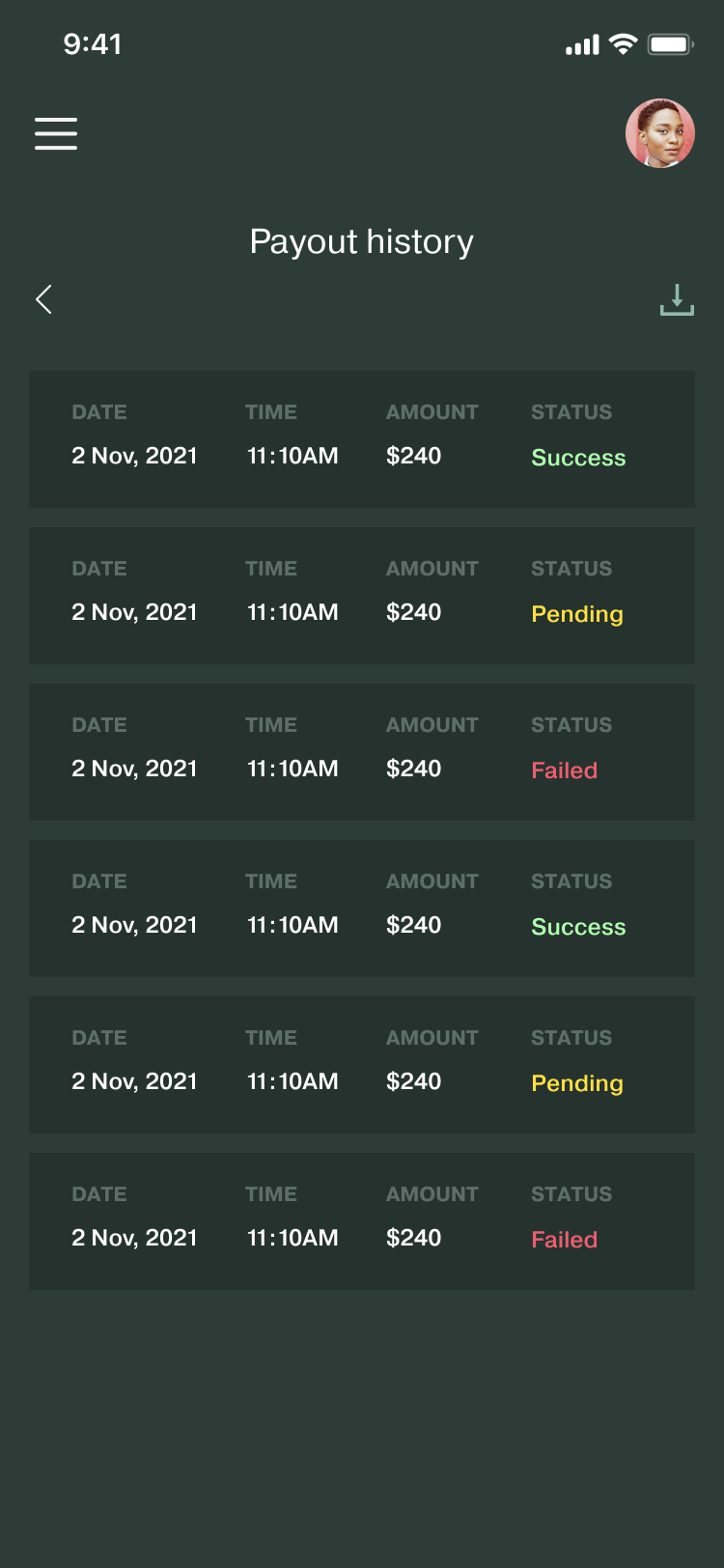Tap the battery indicator icon
Viewport: 724px width, 1568px height.
(670, 44)
